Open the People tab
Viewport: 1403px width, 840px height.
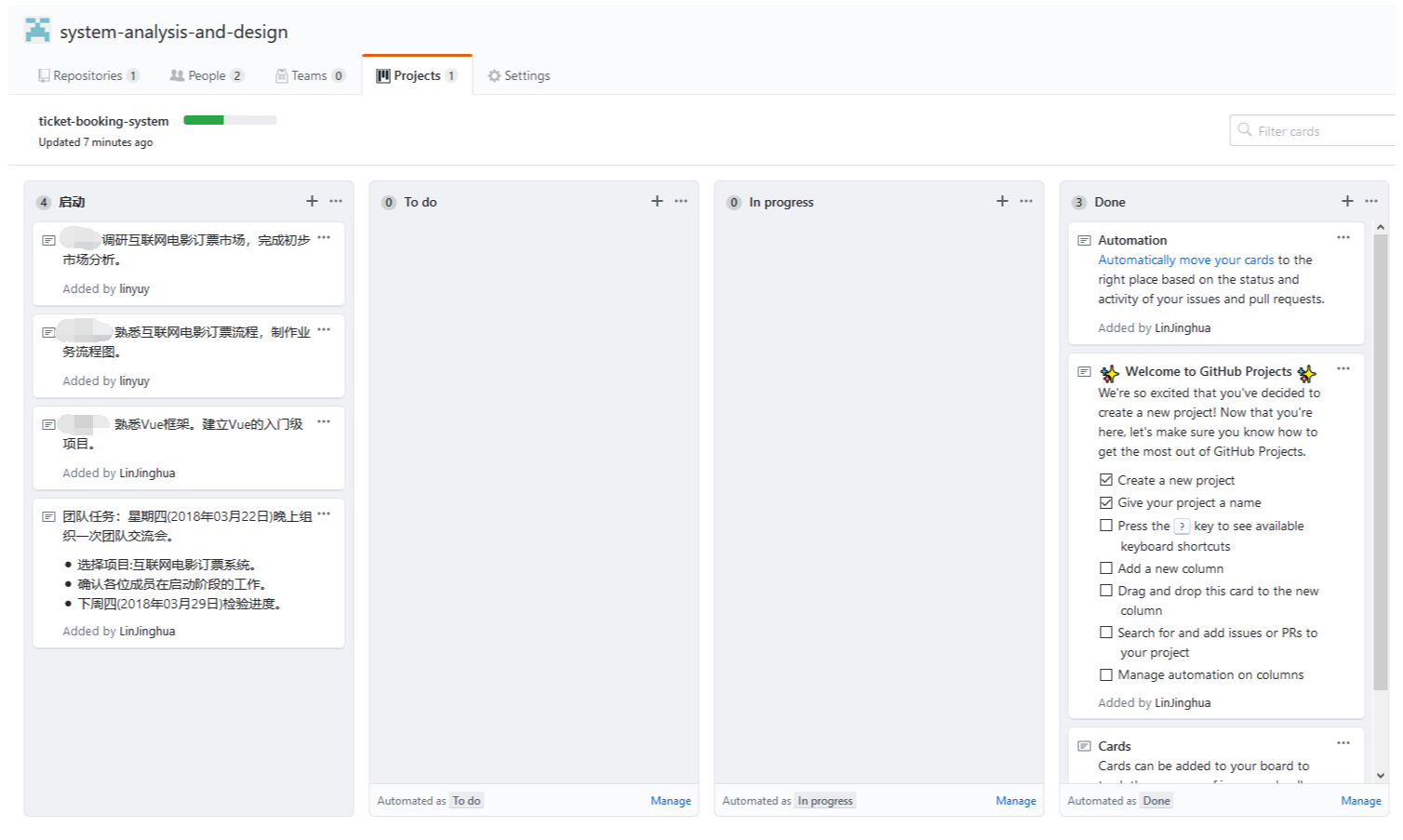coord(207,75)
